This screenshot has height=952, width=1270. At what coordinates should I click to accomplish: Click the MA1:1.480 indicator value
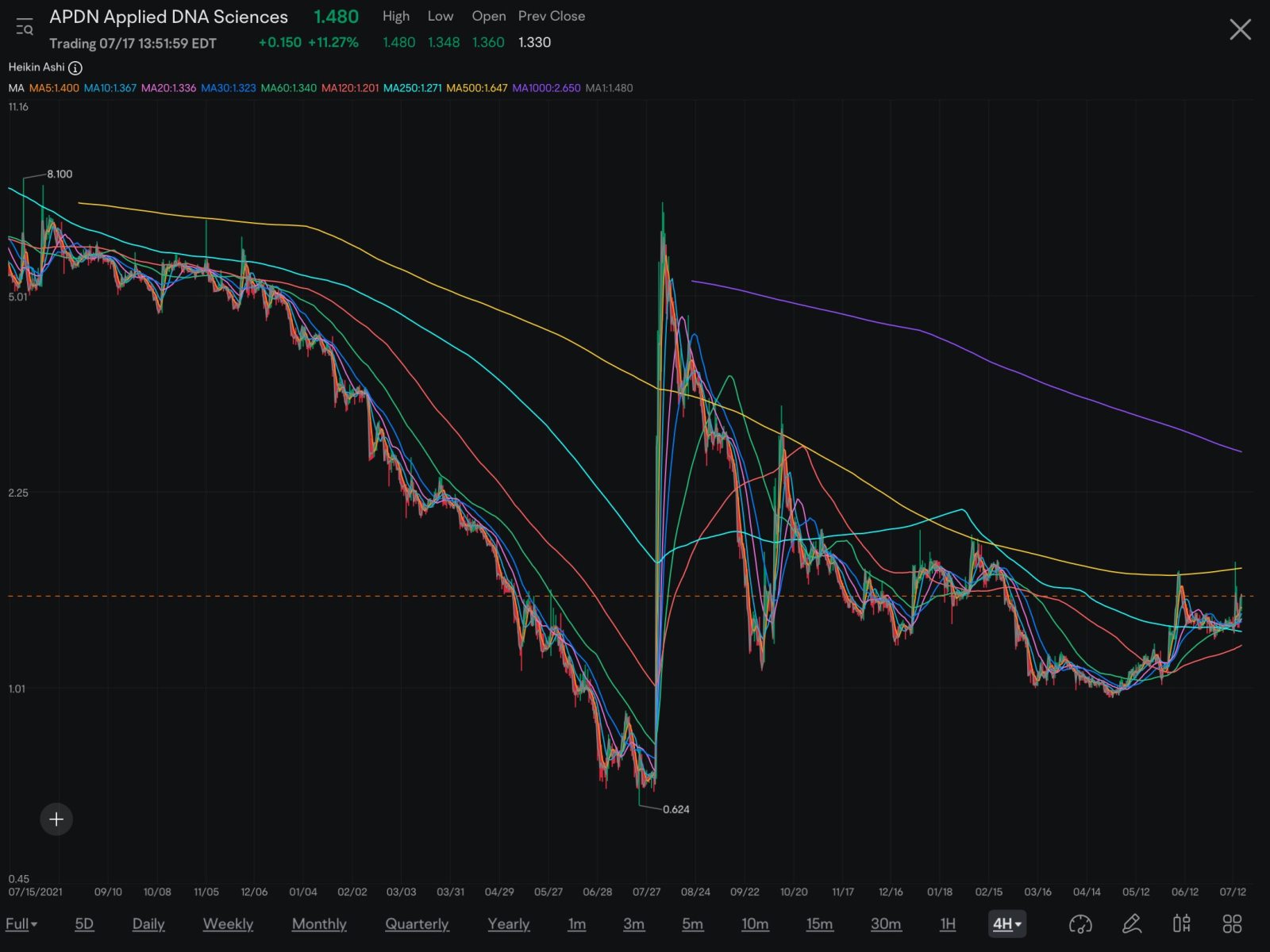click(610, 88)
